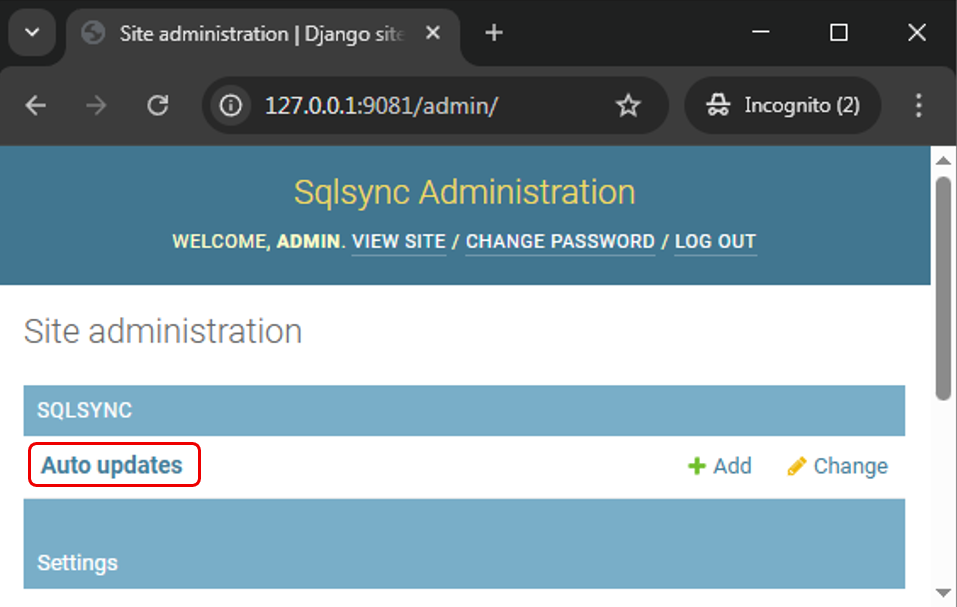
Task: Click the browser forward arrow
Action: [96, 106]
